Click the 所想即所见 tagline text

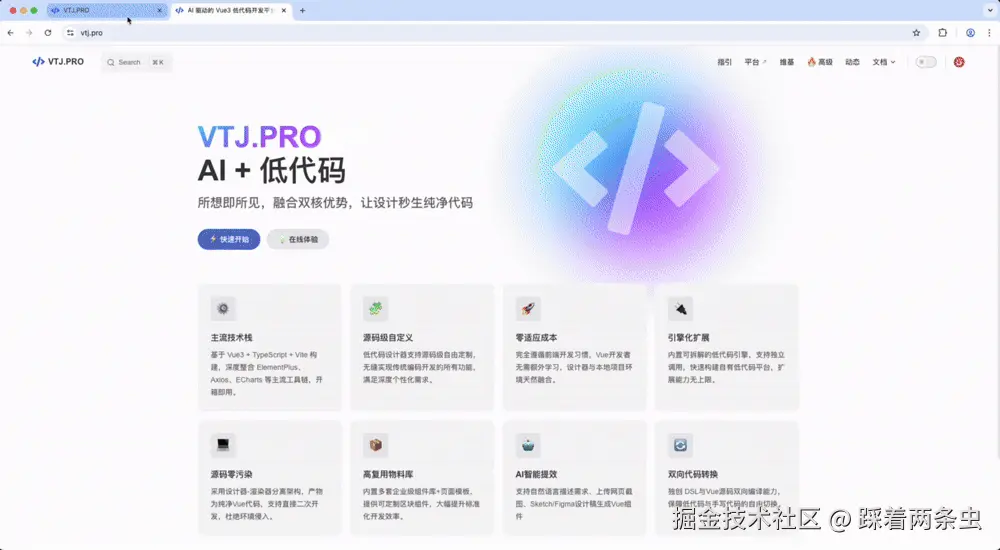(x=335, y=203)
